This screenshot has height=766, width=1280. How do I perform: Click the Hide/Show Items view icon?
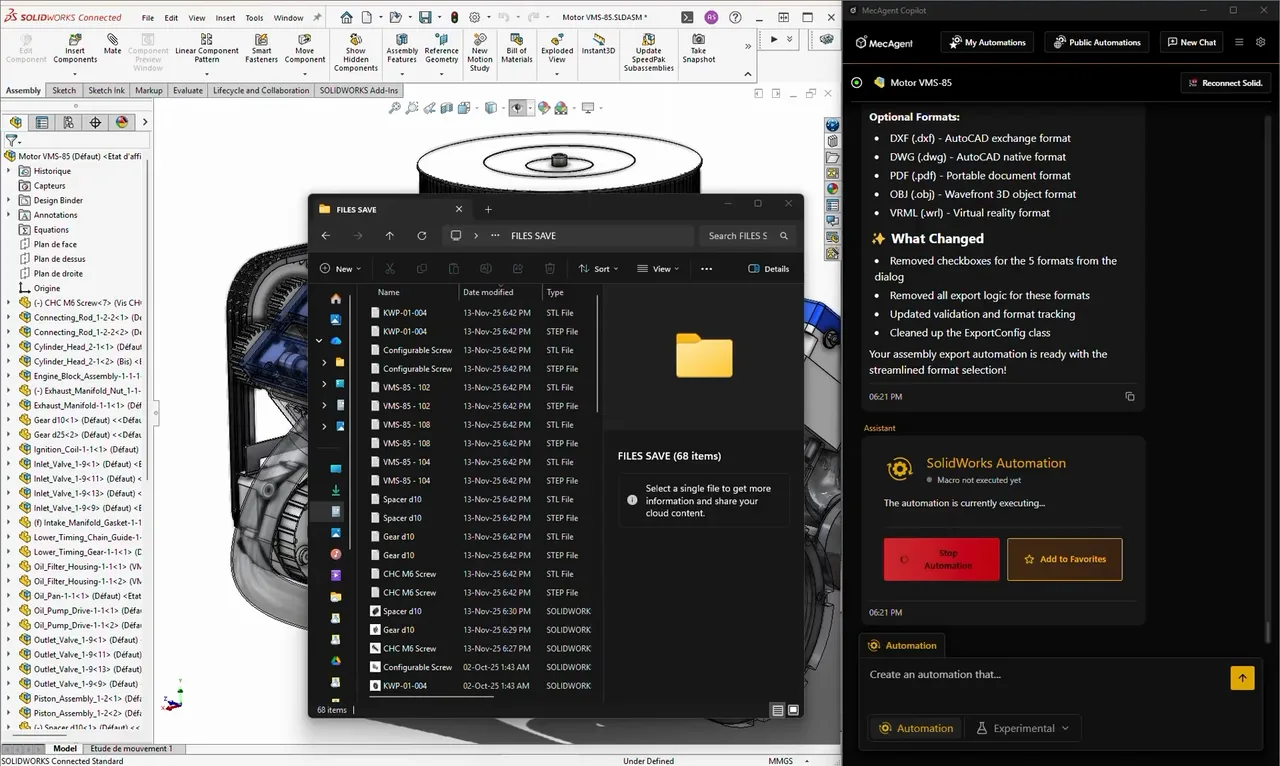point(517,108)
